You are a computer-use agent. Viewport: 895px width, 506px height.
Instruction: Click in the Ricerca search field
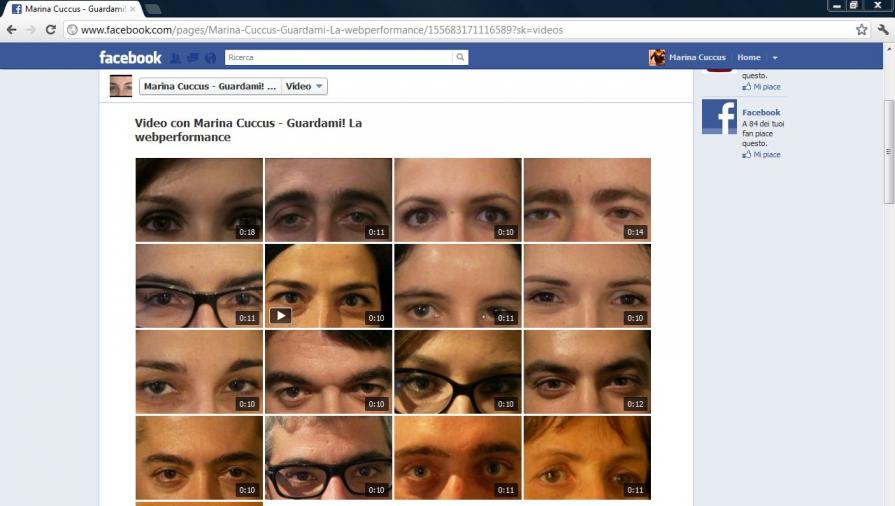(x=338, y=58)
